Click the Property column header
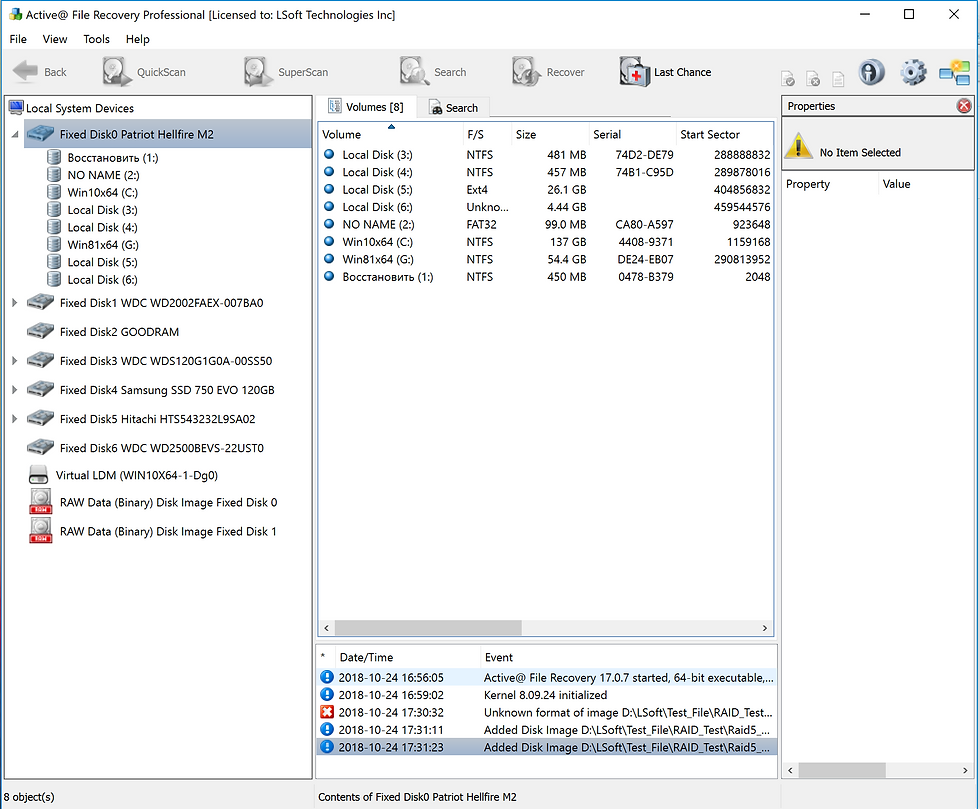This screenshot has width=980, height=809. (x=829, y=184)
